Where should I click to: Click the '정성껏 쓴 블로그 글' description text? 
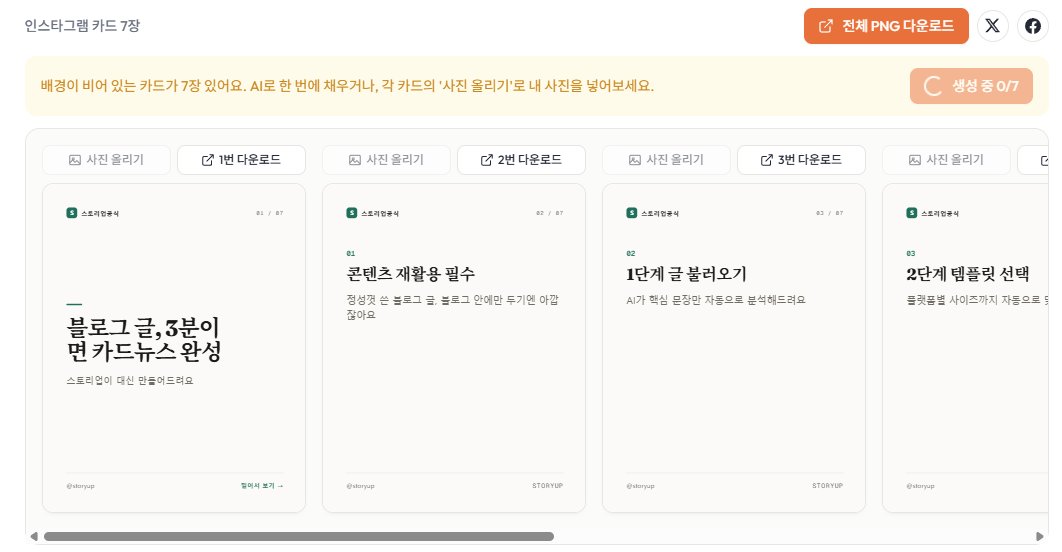tap(452, 307)
